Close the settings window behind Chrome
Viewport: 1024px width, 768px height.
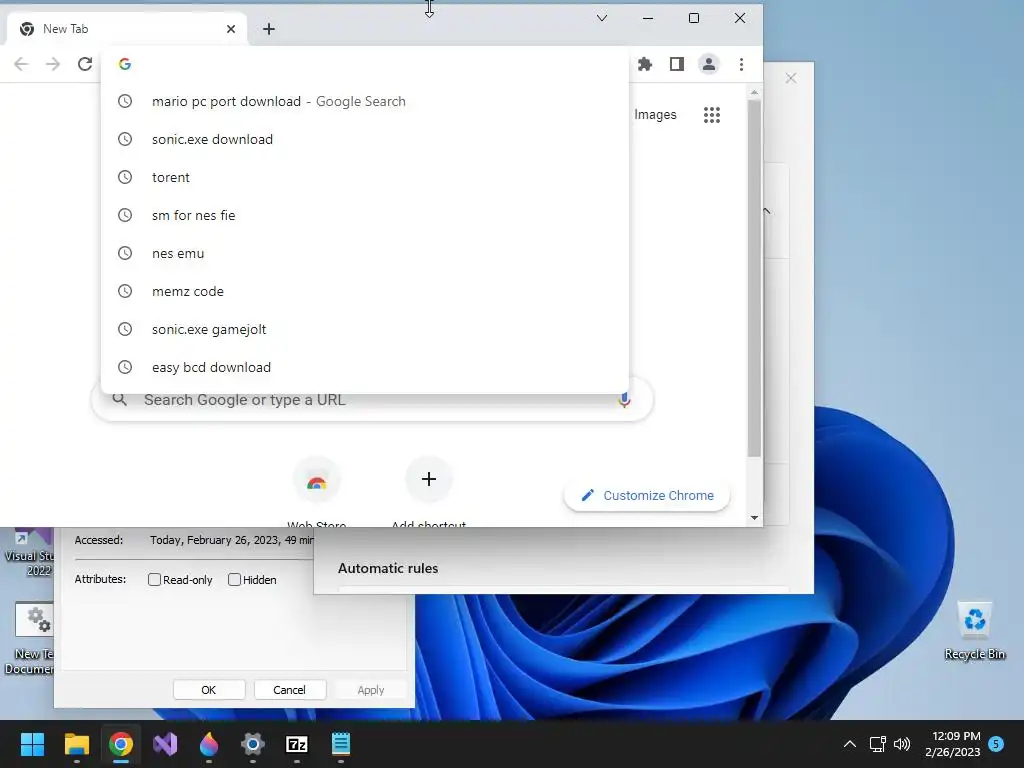pyautogui.click(x=791, y=78)
